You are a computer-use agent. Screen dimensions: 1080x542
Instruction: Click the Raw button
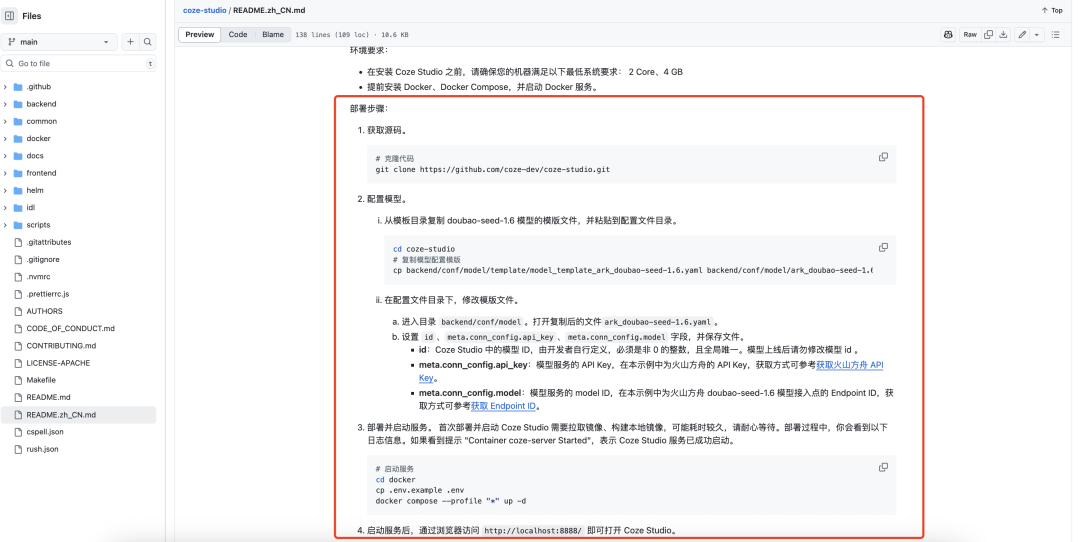tap(970, 34)
